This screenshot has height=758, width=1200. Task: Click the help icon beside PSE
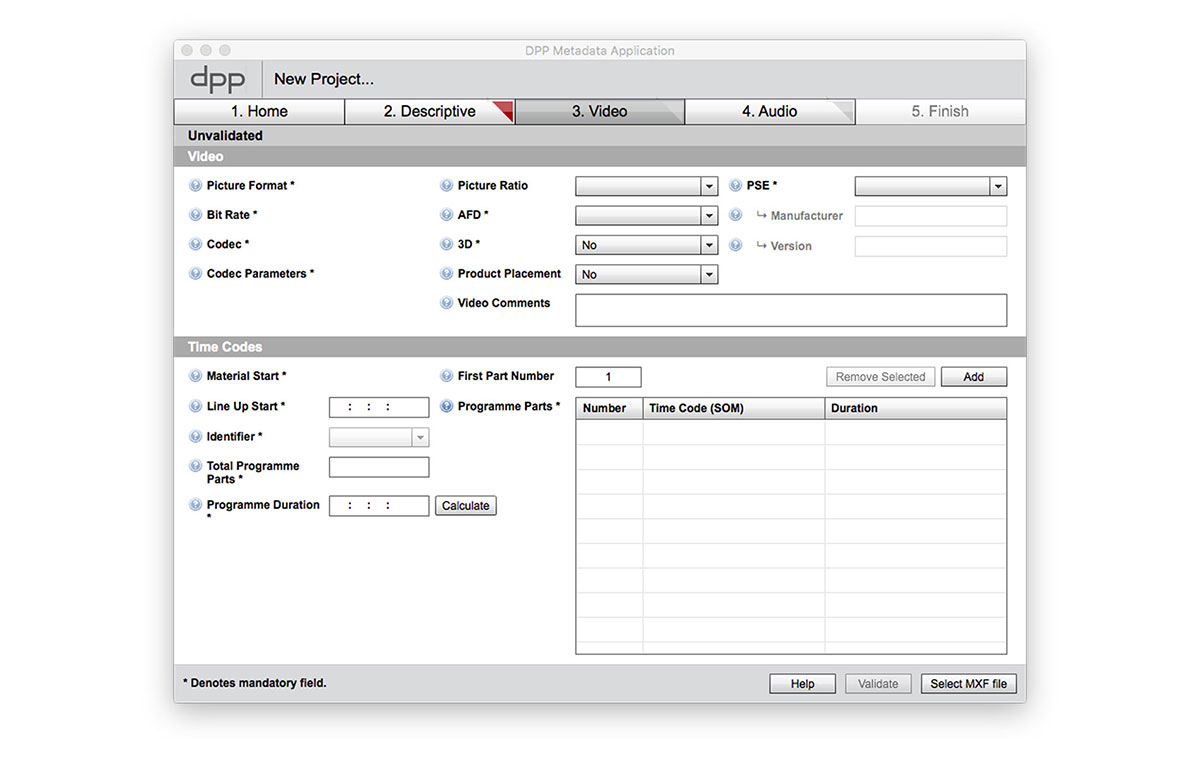point(735,185)
